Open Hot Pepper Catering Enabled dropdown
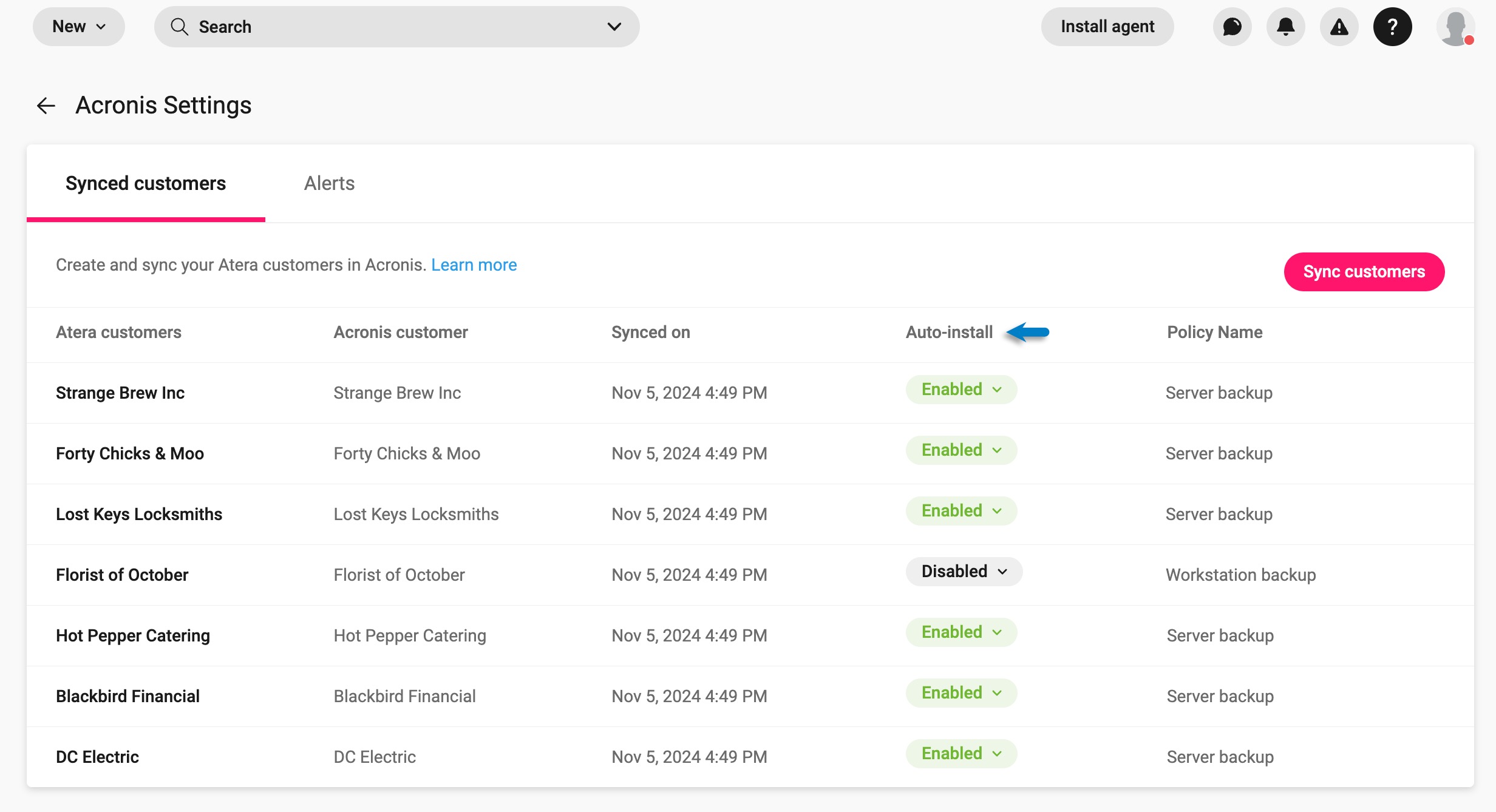The image size is (1496, 812). [961, 632]
